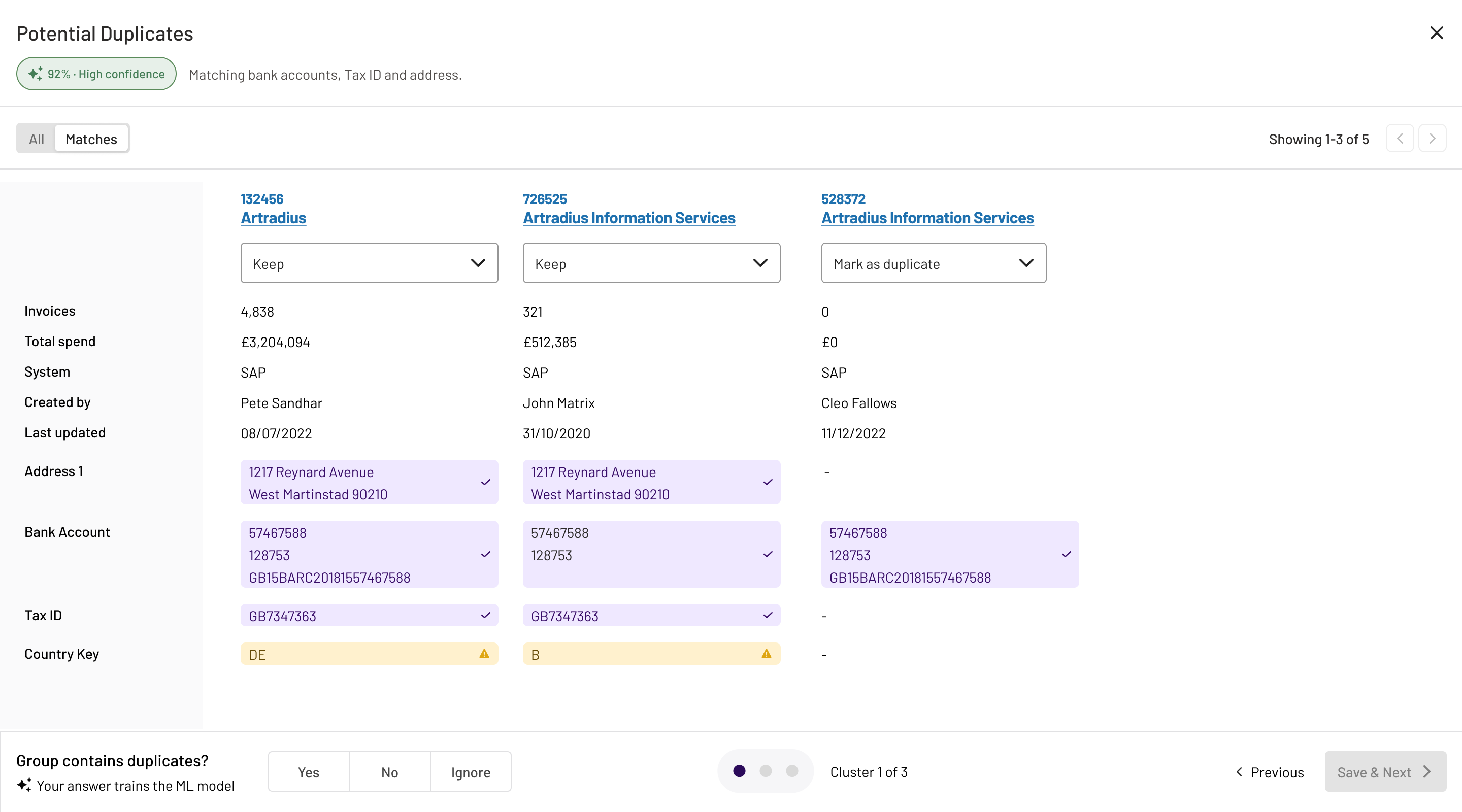Click the sparkle icon in confidence badge
The height and width of the screenshot is (812, 1462).
coord(35,74)
